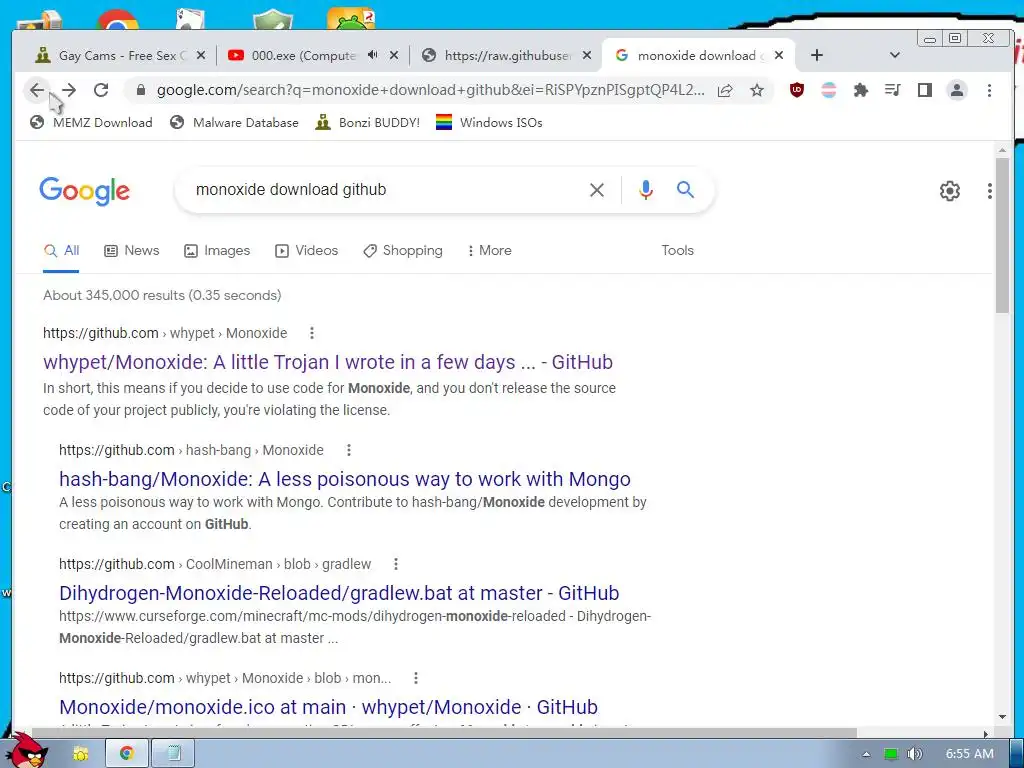Click the 6:55 AM taskbar clock
Image resolution: width=1024 pixels, height=768 pixels.
pos(969,754)
